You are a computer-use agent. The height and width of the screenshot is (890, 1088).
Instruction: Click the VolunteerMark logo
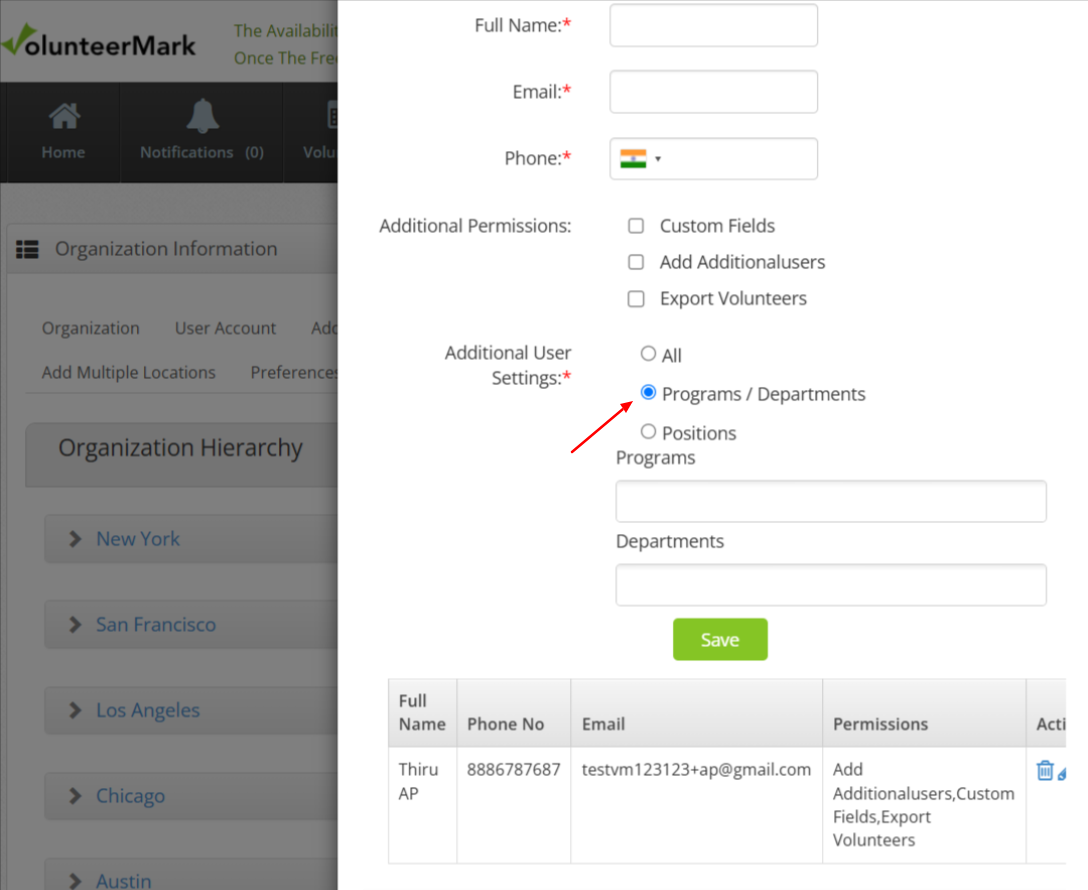coord(100,43)
